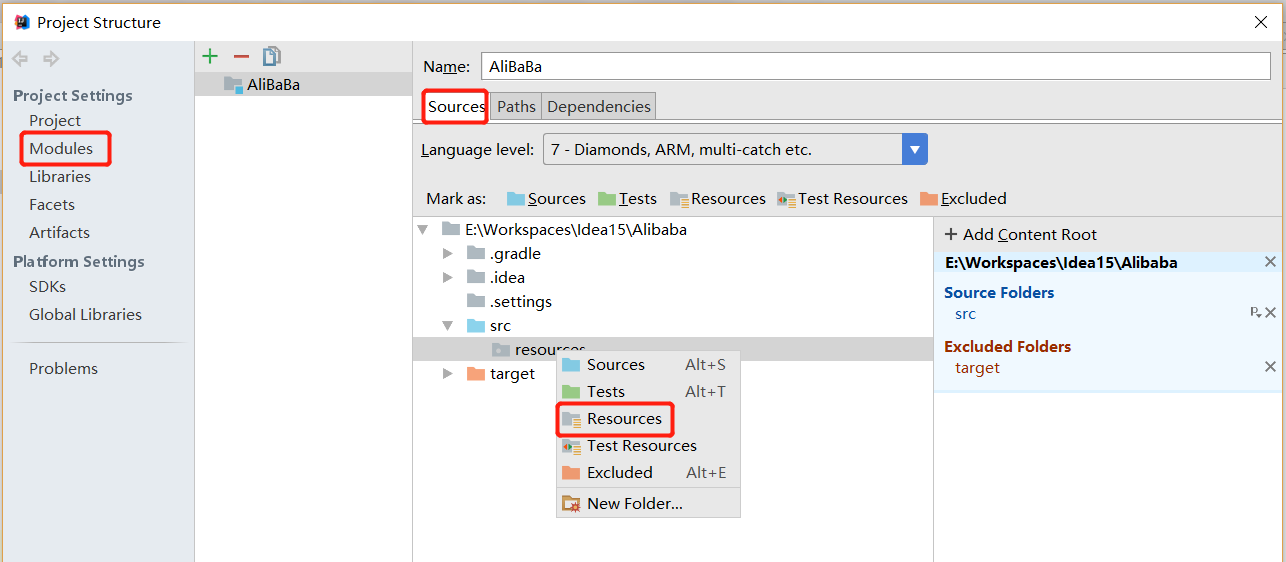Click the green plus Add module icon
The width and height of the screenshot is (1286, 562).
pos(210,57)
